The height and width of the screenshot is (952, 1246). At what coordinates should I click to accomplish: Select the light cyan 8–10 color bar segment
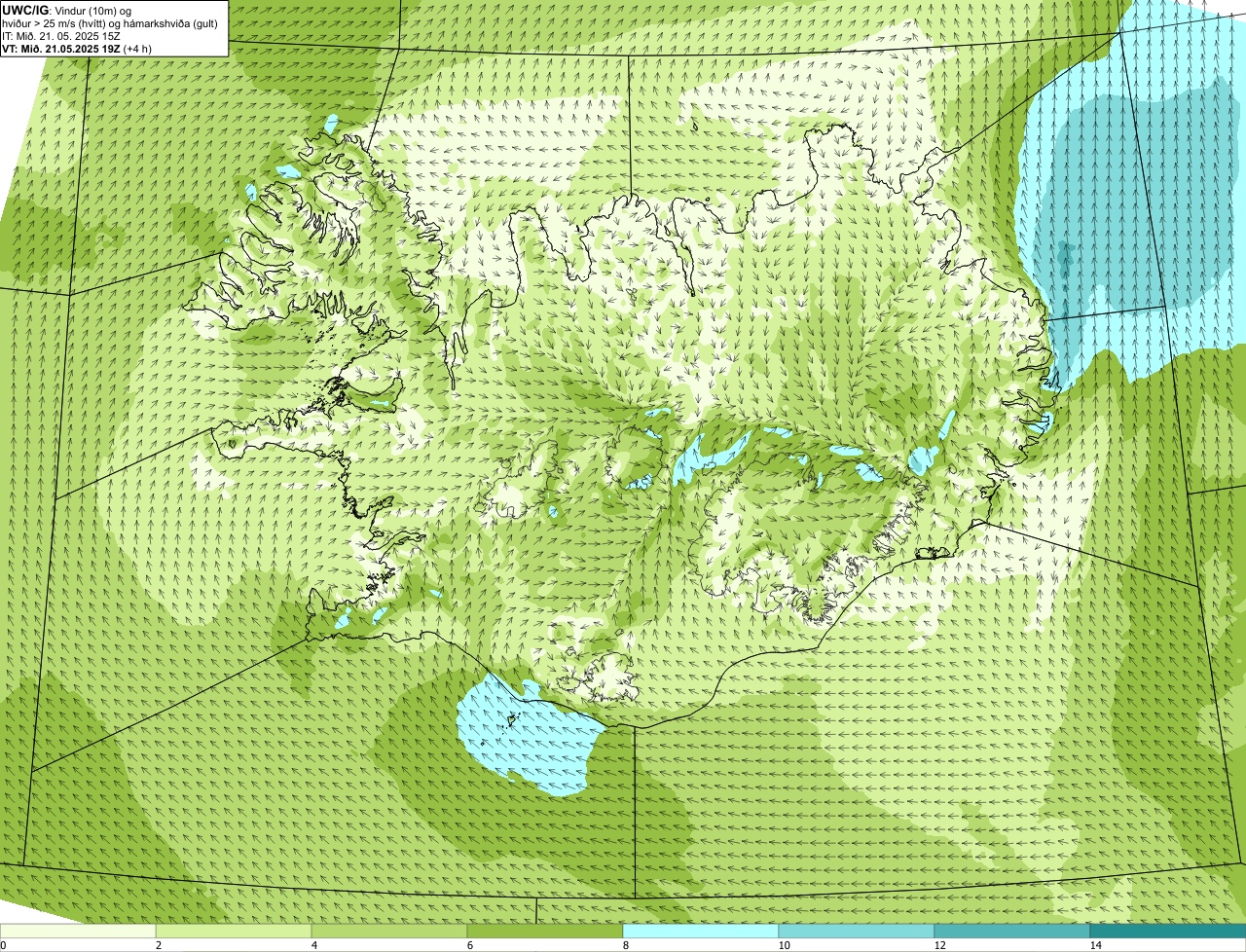click(701, 931)
